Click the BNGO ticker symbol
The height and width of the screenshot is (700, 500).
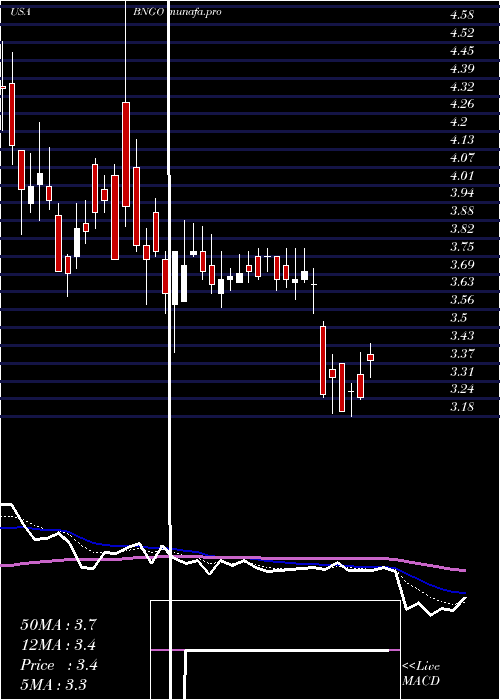150,12
